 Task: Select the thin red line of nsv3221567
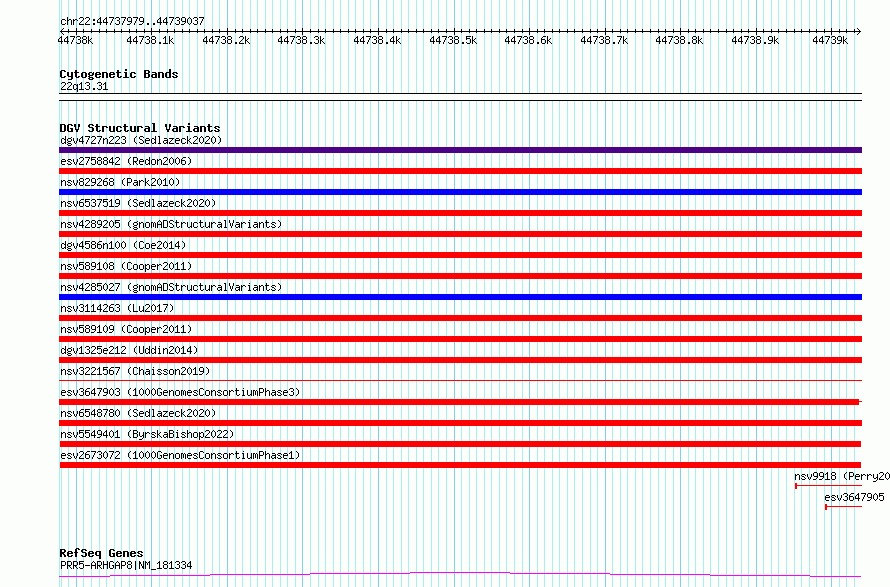click(x=460, y=380)
